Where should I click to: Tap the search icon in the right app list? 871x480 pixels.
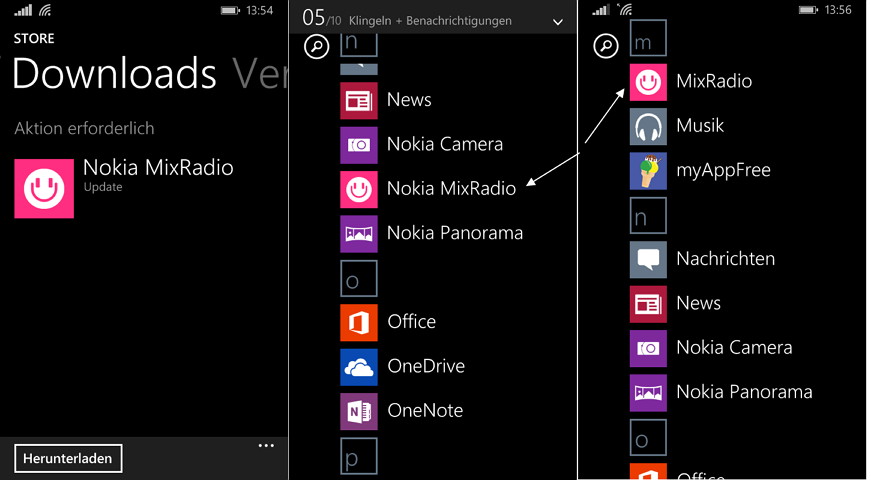pos(606,46)
